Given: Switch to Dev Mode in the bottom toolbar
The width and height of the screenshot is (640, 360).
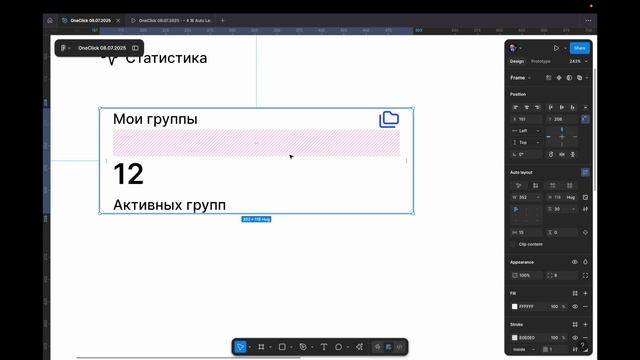Looking at the screenshot, I should coord(400,347).
